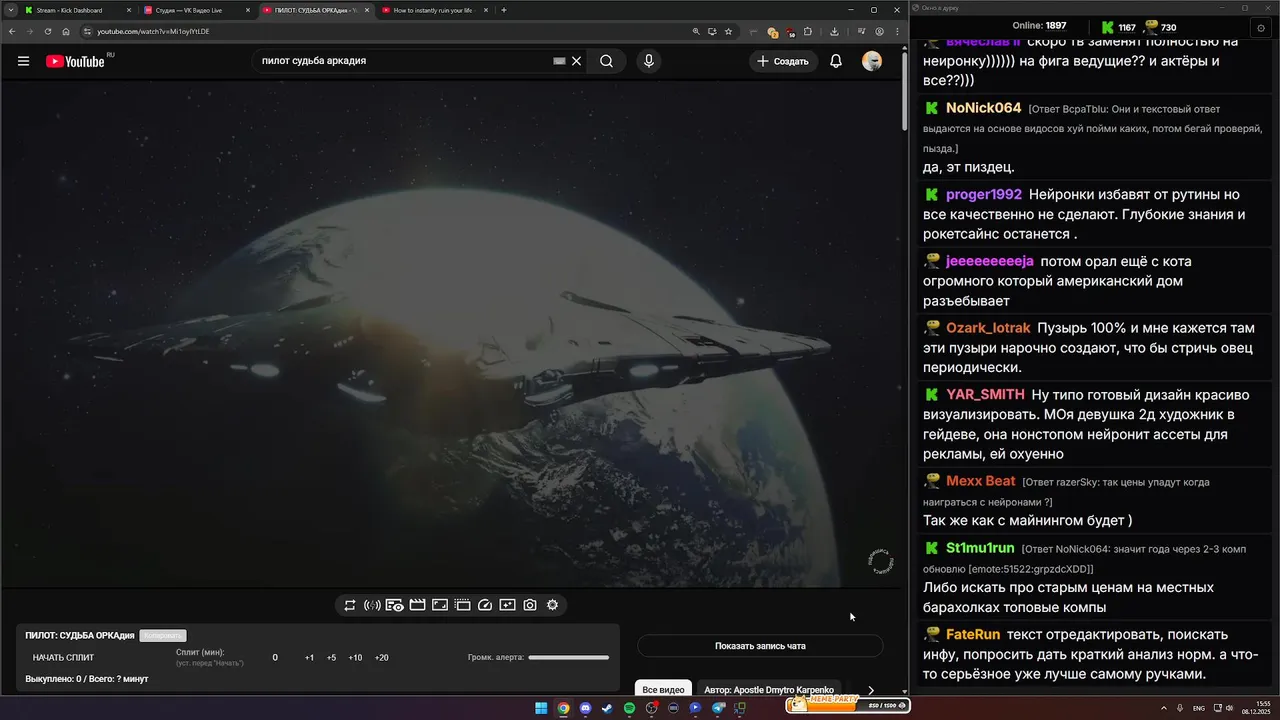The width and height of the screenshot is (1280, 720).
Task: Open playback speed gauge icon
Action: pos(485,605)
